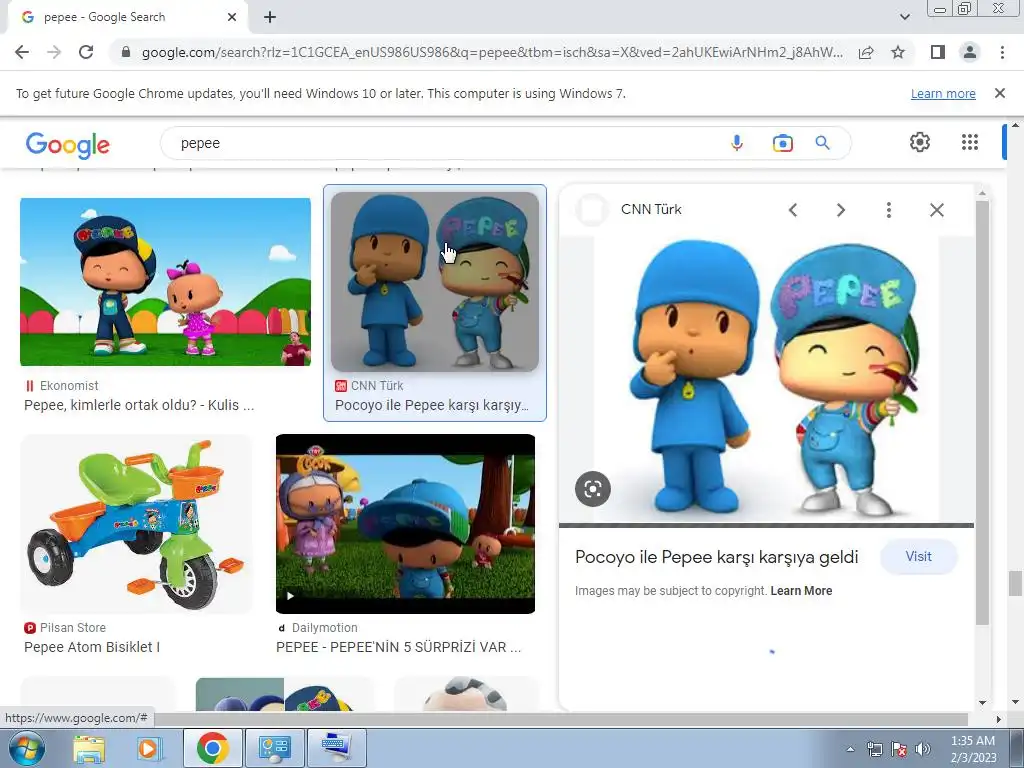Open the control panel taskbar item
The width and height of the screenshot is (1024, 768).
point(274,748)
